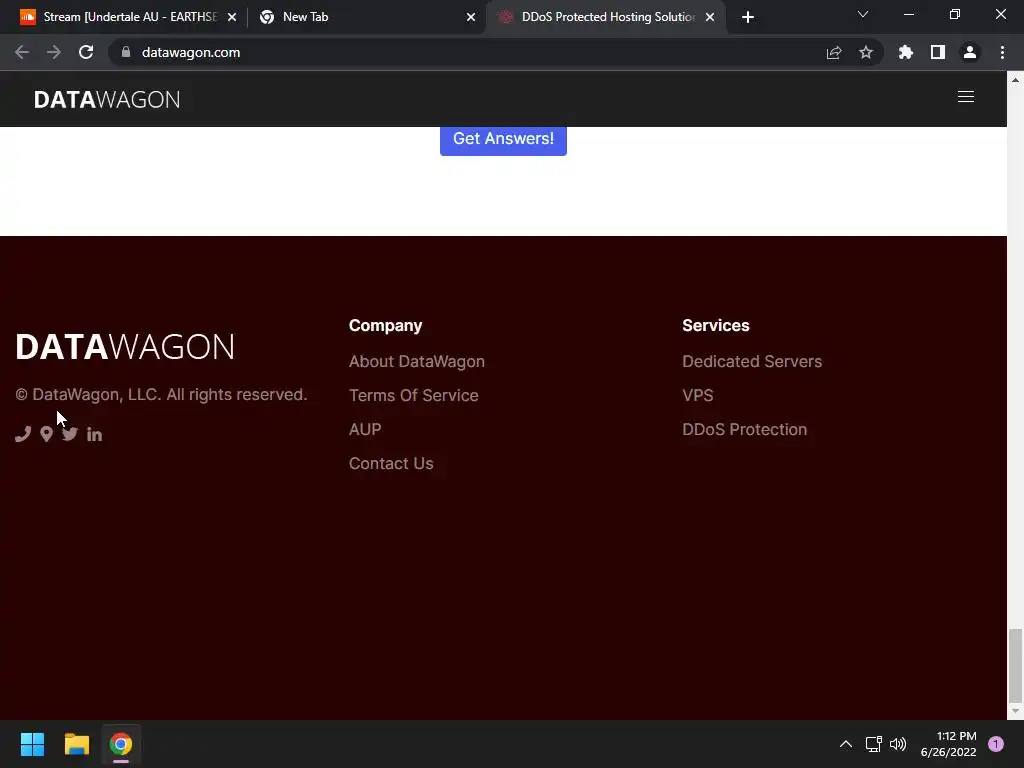The height and width of the screenshot is (768, 1024).
Task: Open the hamburger navigation menu
Action: pyautogui.click(x=966, y=97)
